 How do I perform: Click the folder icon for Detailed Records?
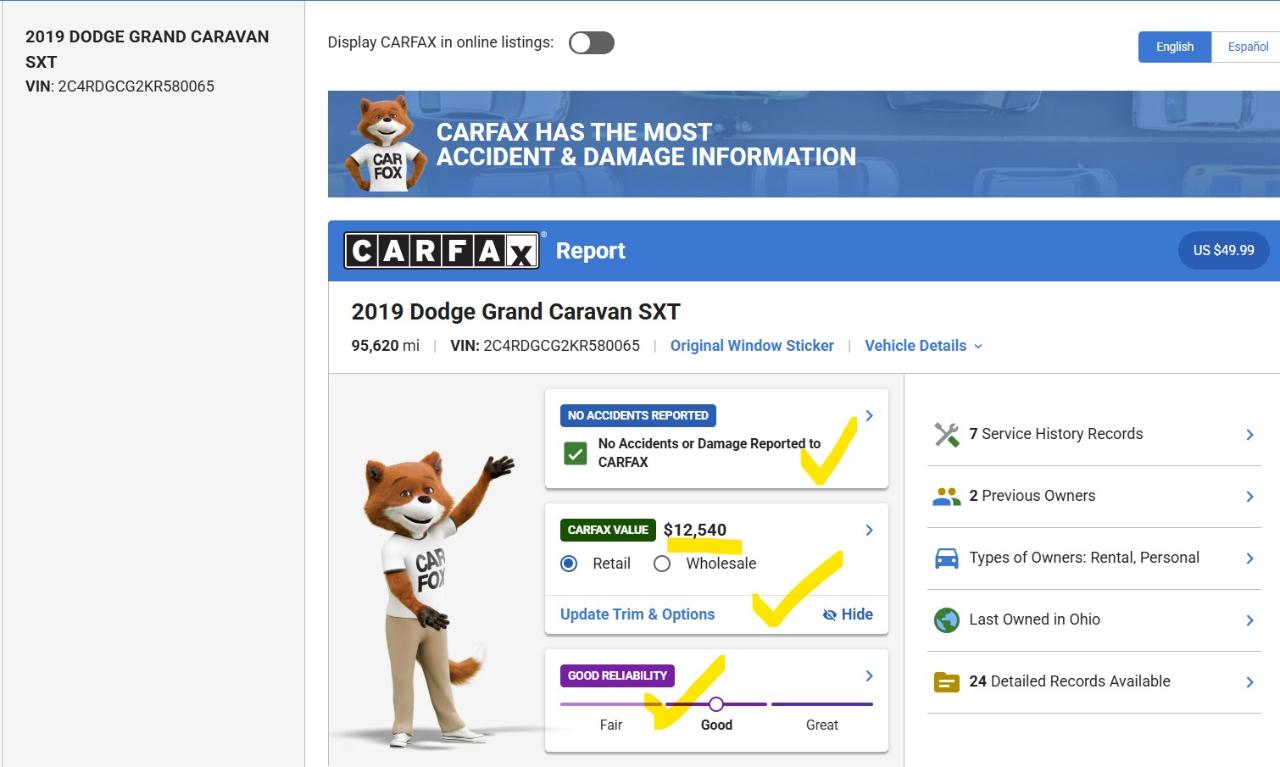[x=946, y=682]
